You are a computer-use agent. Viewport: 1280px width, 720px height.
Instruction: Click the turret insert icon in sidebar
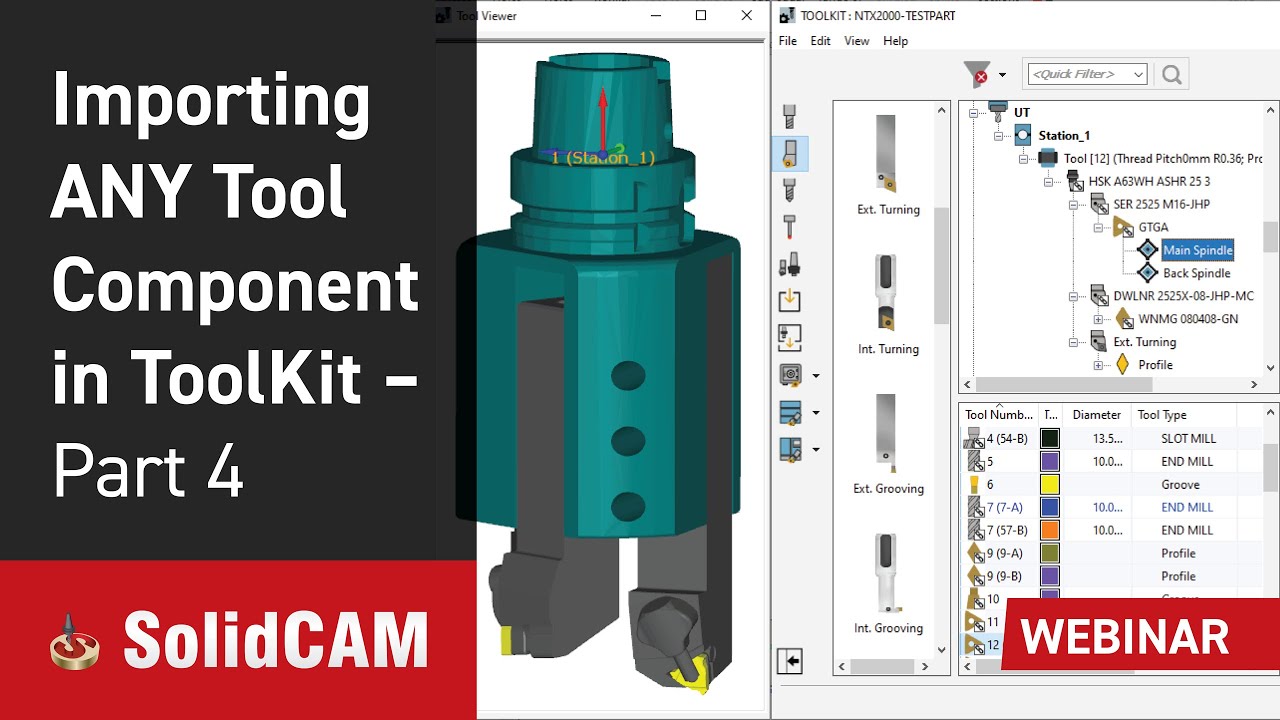click(789, 376)
